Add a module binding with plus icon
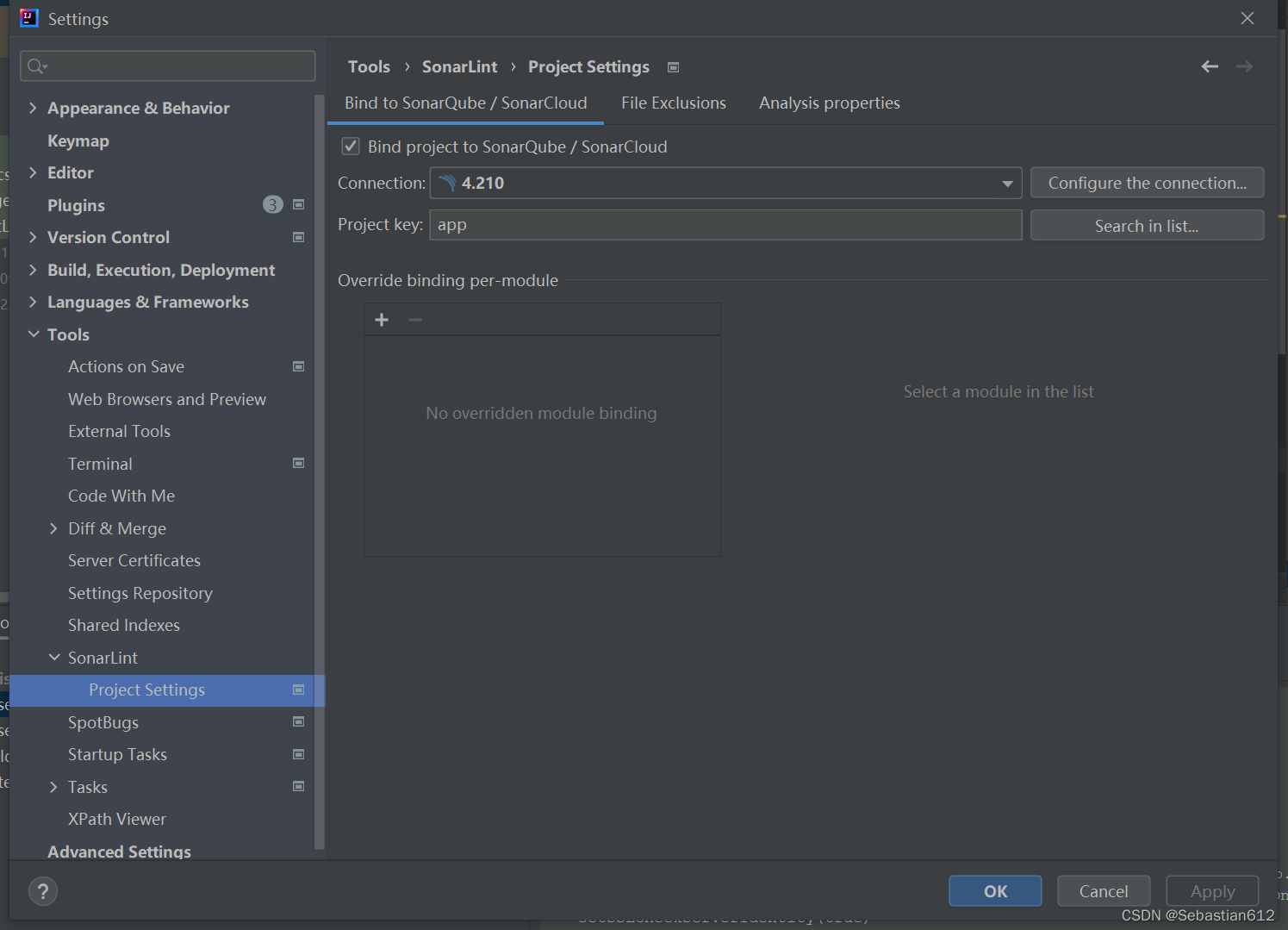 pyautogui.click(x=382, y=320)
